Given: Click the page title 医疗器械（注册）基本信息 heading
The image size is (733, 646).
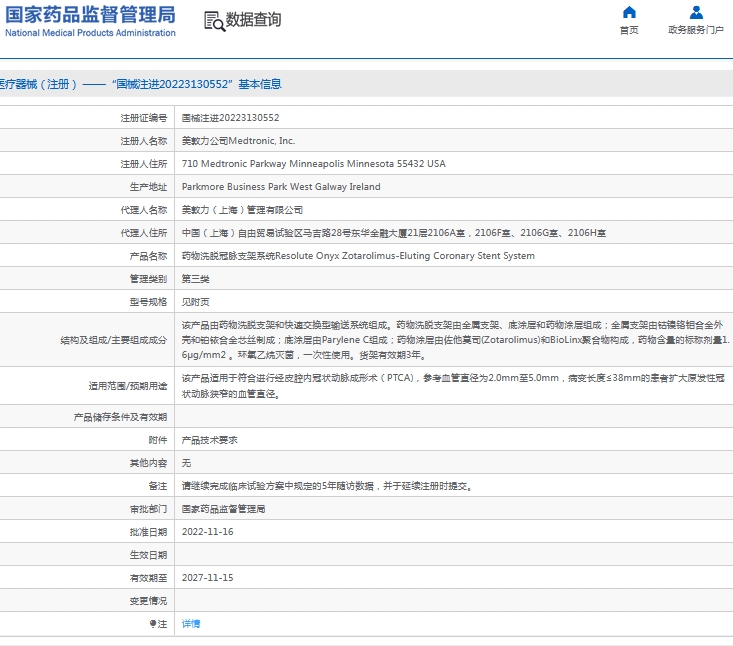Looking at the screenshot, I should pyautogui.click(x=140, y=84).
